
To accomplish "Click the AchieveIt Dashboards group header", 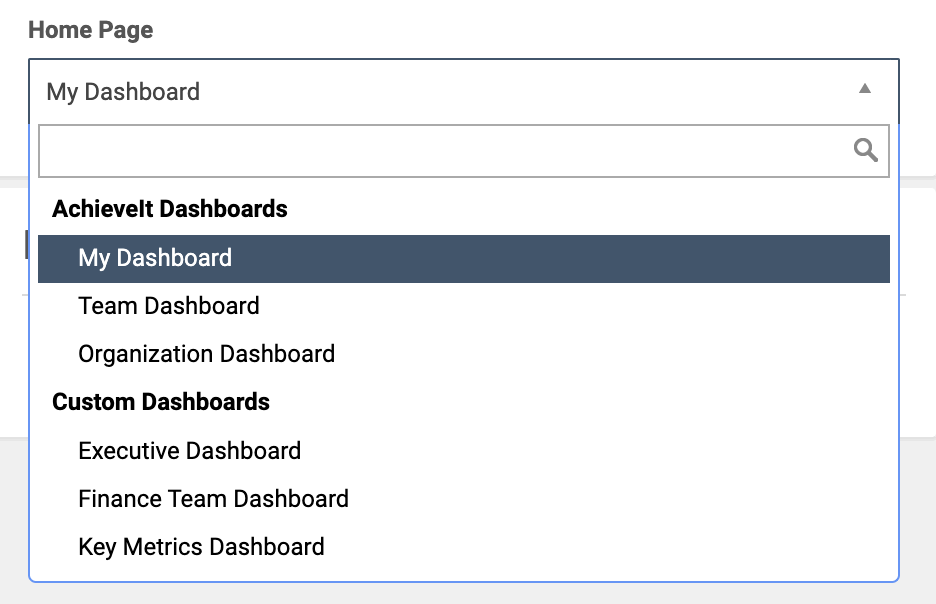I will (x=170, y=209).
